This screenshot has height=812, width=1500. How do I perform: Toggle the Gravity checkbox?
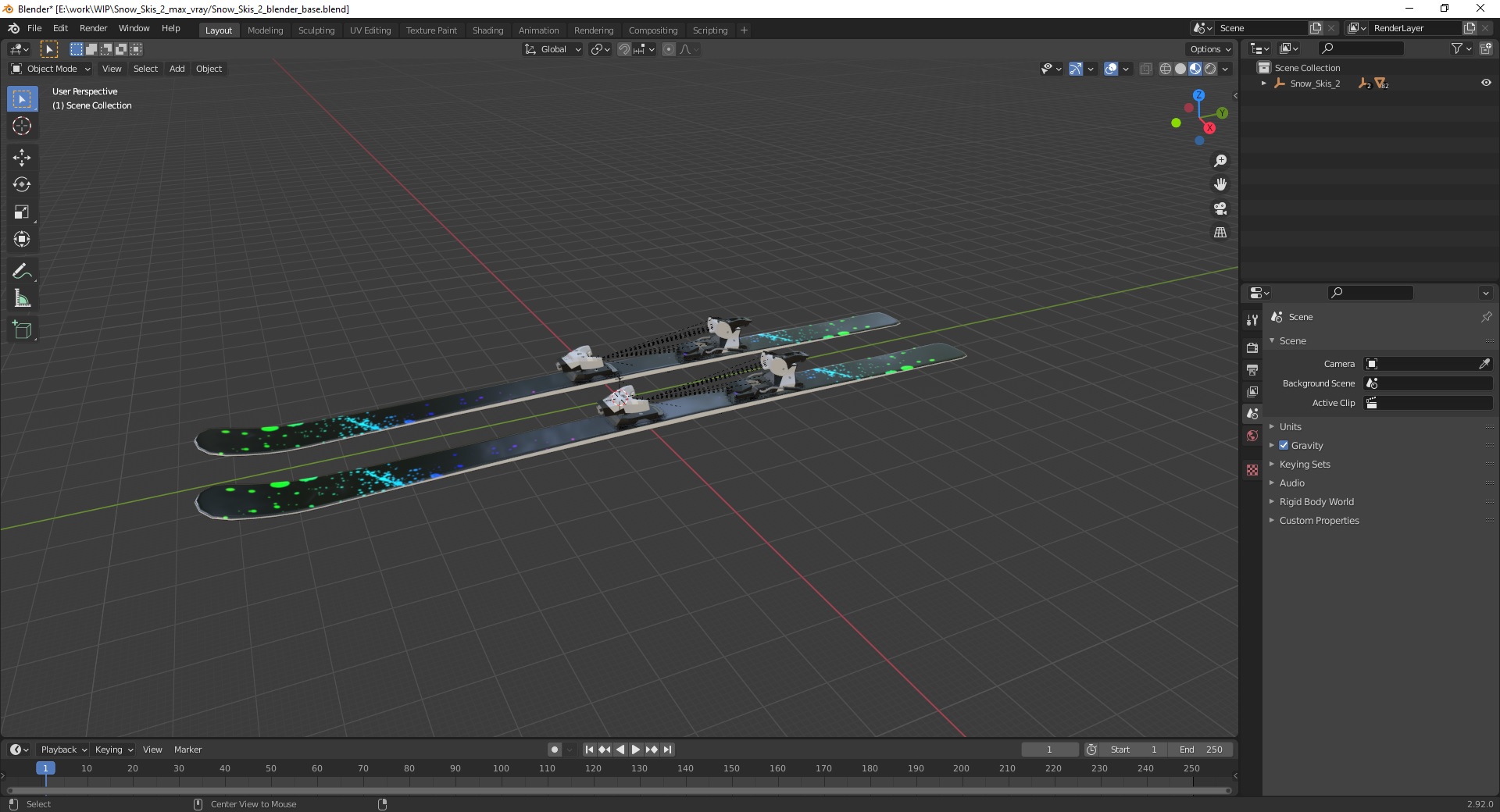[x=1284, y=445]
